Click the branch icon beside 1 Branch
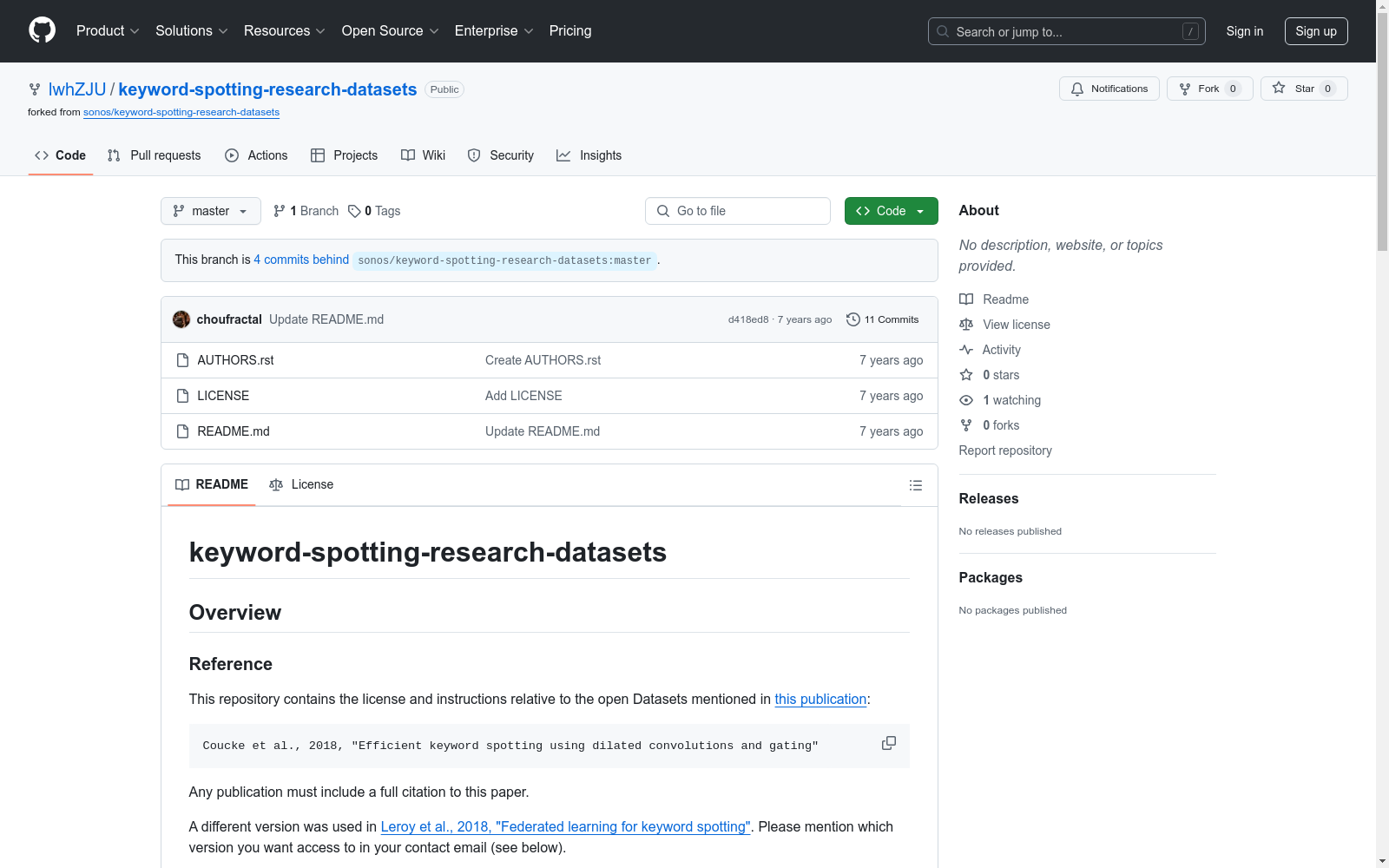 coord(280,211)
